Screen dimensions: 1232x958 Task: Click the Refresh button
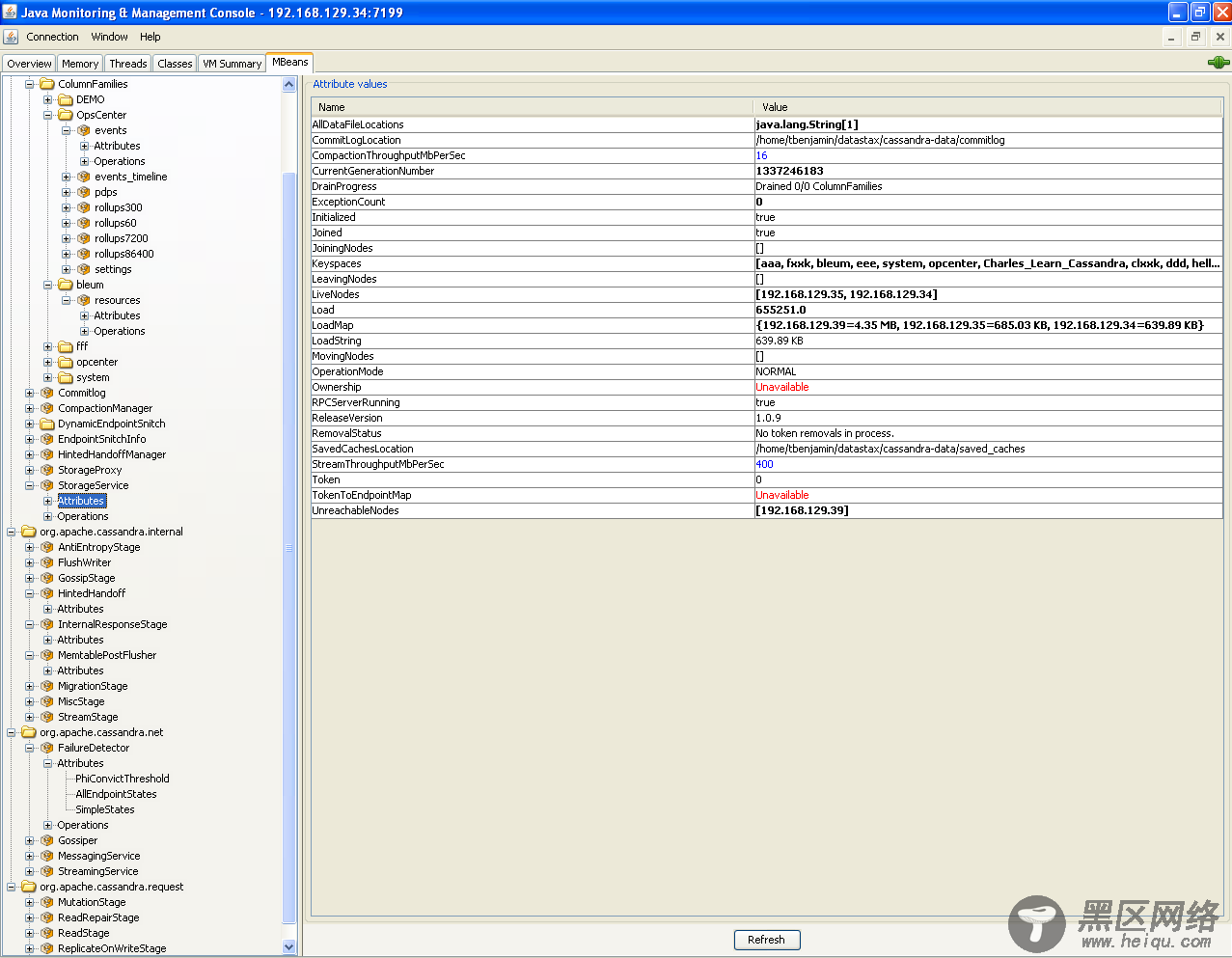(x=767, y=940)
